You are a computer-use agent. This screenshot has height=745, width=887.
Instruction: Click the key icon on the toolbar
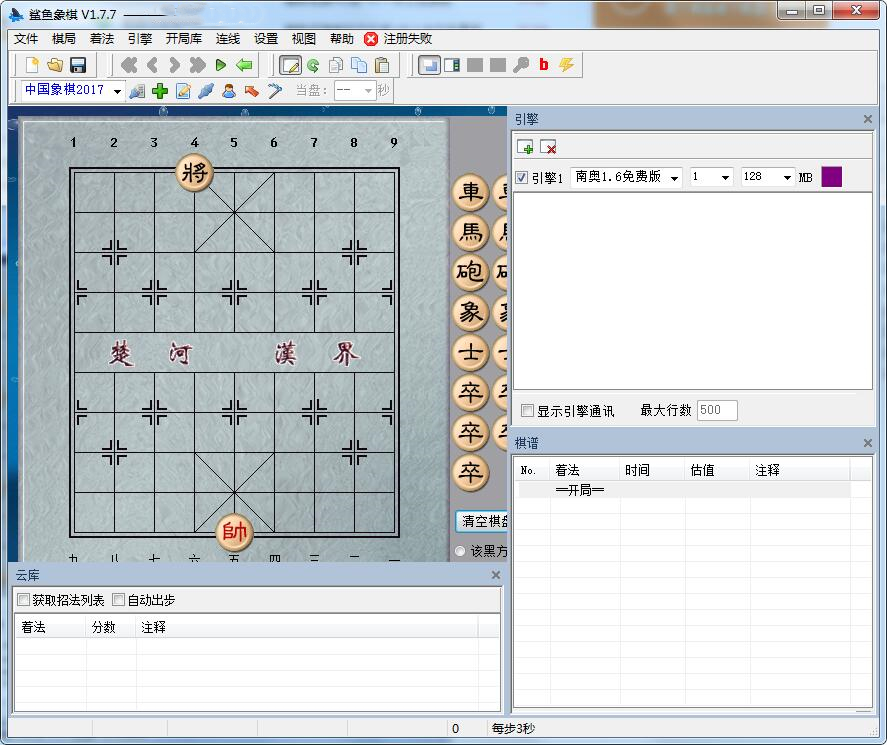point(521,65)
